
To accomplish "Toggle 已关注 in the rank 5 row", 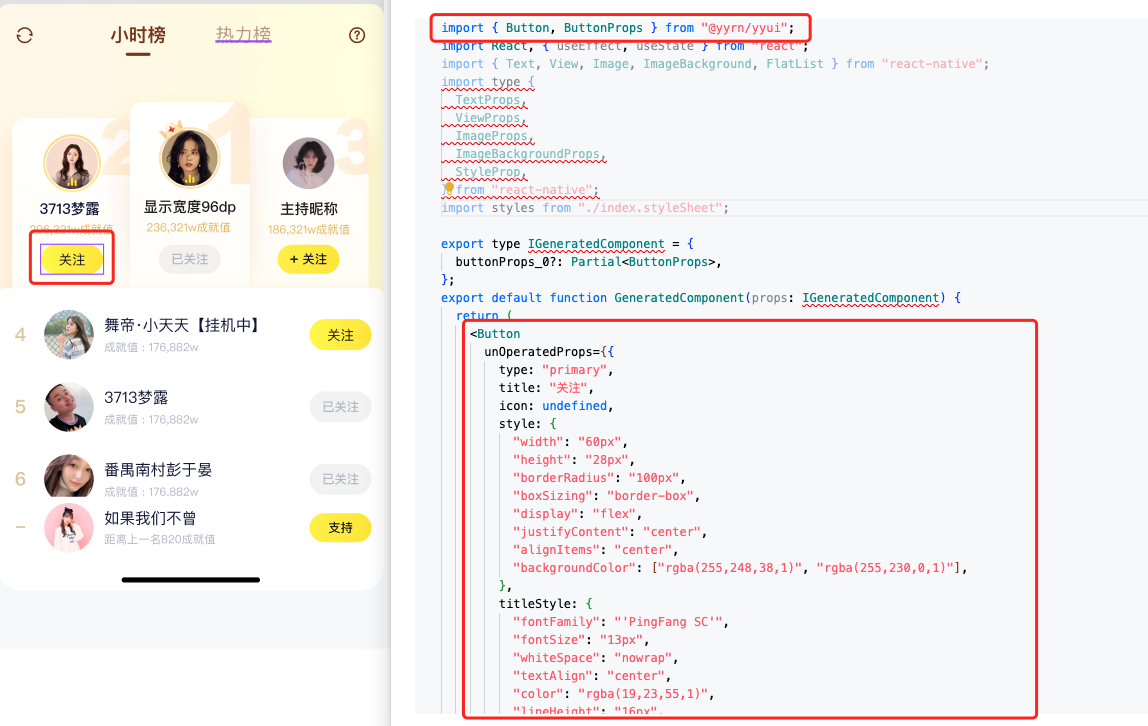I will click(340, 407).
